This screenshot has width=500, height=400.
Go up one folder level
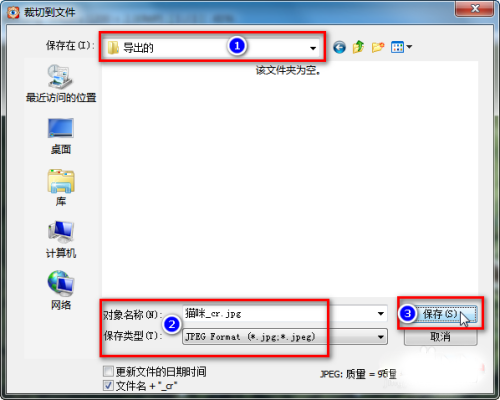[x=358, y=47]
